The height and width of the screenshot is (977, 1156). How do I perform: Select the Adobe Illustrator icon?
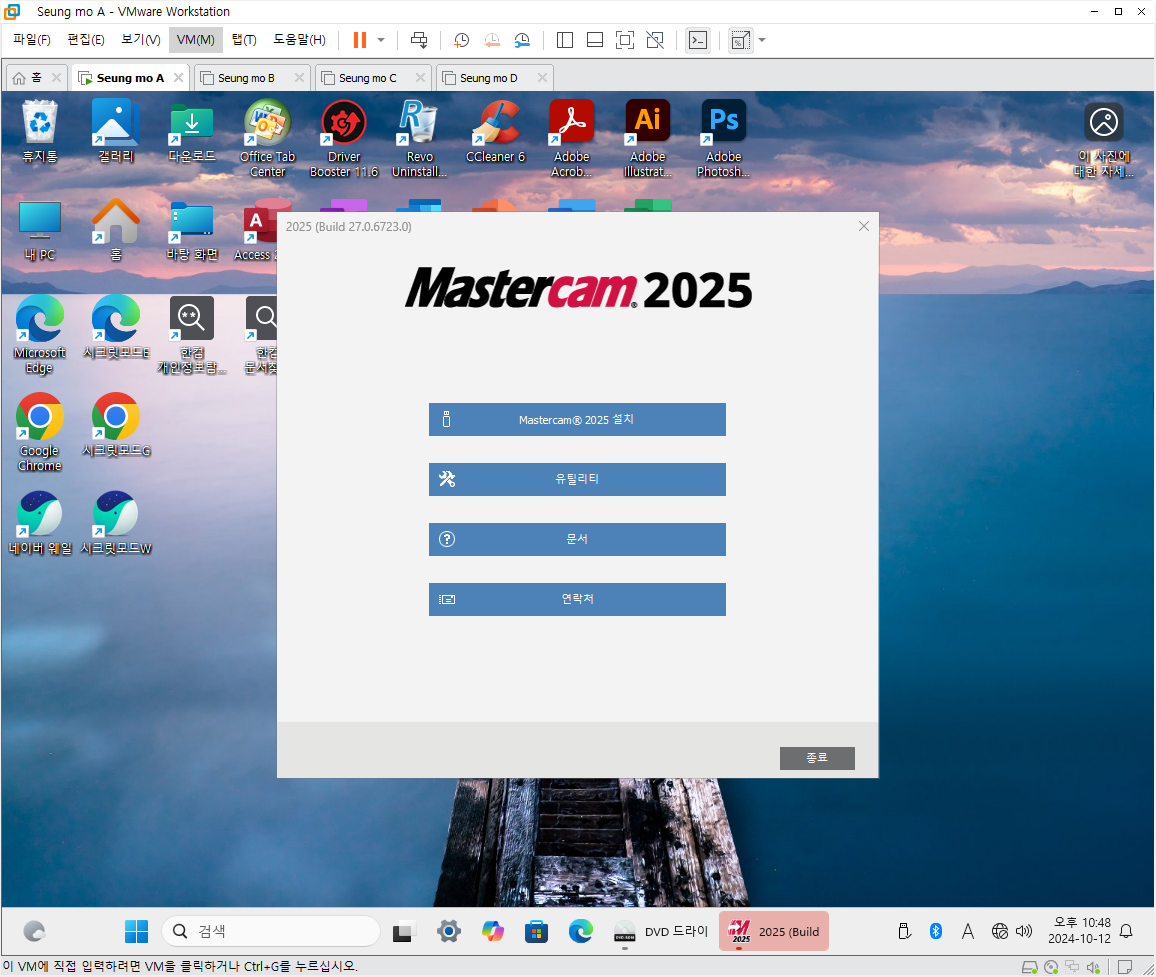647,139
